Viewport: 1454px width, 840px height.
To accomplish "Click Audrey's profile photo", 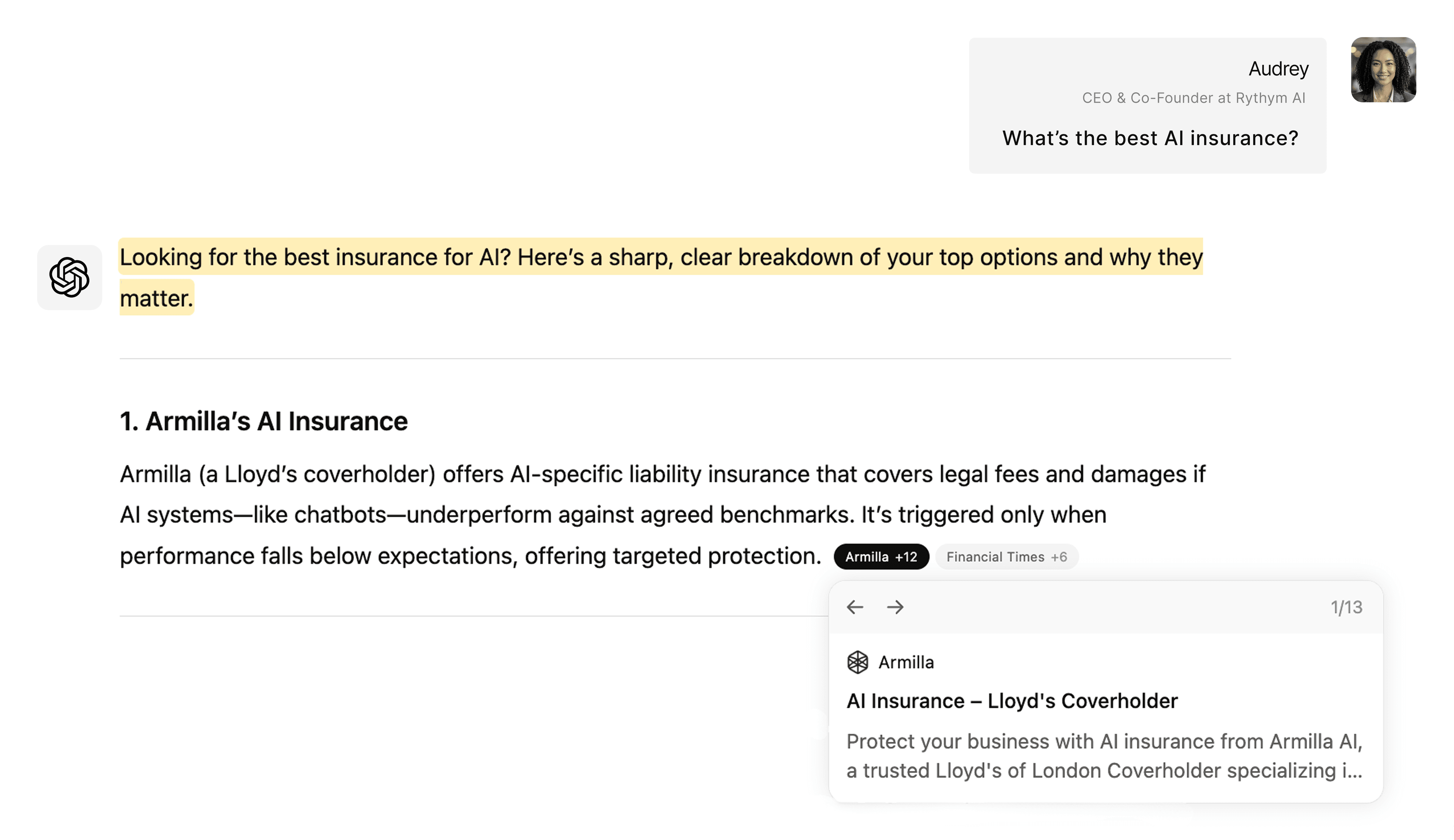I will 1383,70.
